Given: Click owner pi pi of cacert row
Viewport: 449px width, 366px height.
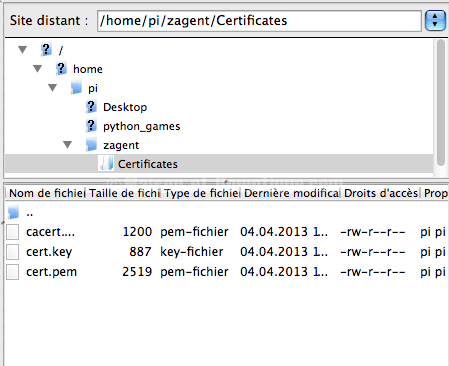Looking at the screenshot, I should point(433,232).
